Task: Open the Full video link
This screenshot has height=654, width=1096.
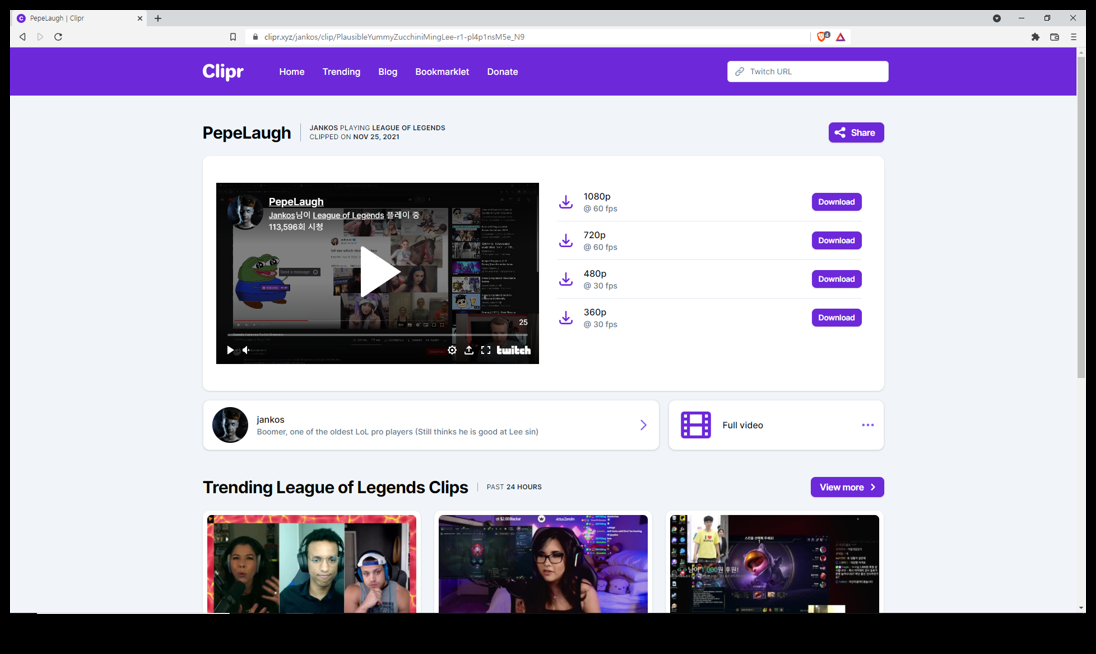Action: tap(742, 425)
